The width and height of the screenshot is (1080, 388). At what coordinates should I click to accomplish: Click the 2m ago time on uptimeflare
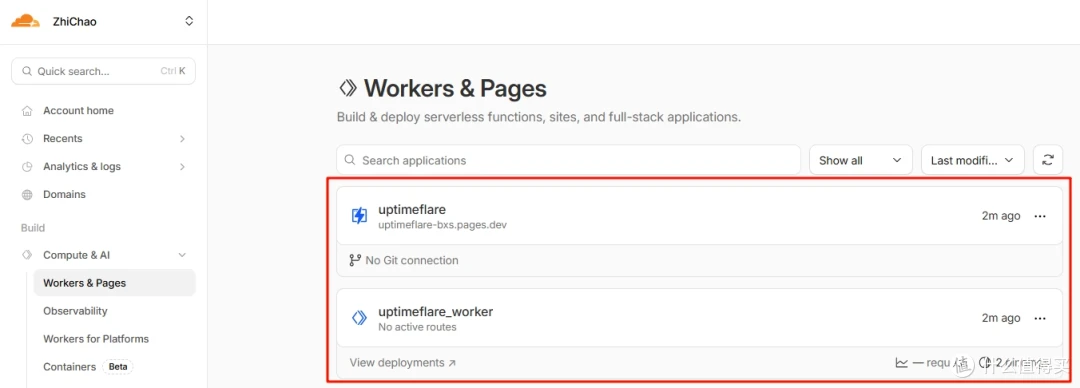[1001, 216]
